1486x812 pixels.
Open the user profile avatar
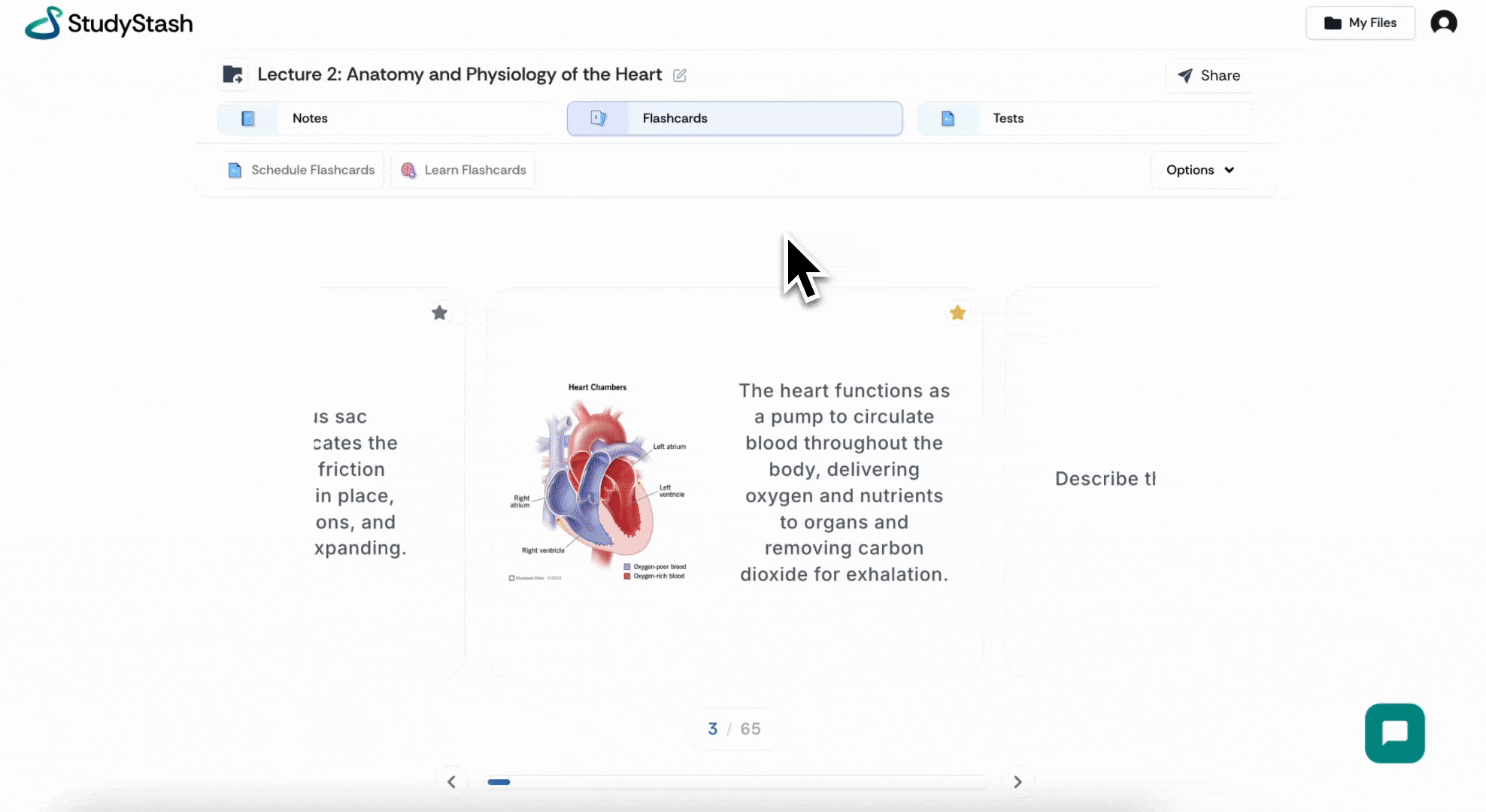tap(1443, 23)
